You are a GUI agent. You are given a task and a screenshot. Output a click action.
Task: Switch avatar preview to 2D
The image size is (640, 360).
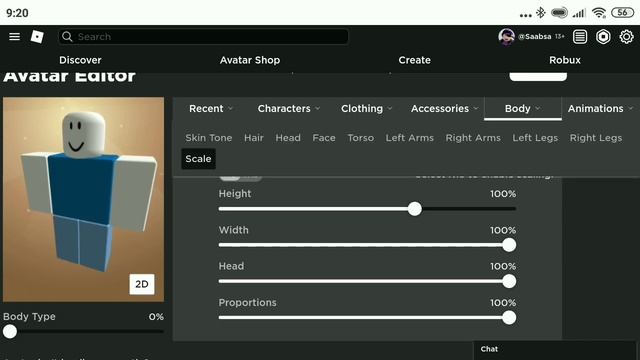pos(142,284)
